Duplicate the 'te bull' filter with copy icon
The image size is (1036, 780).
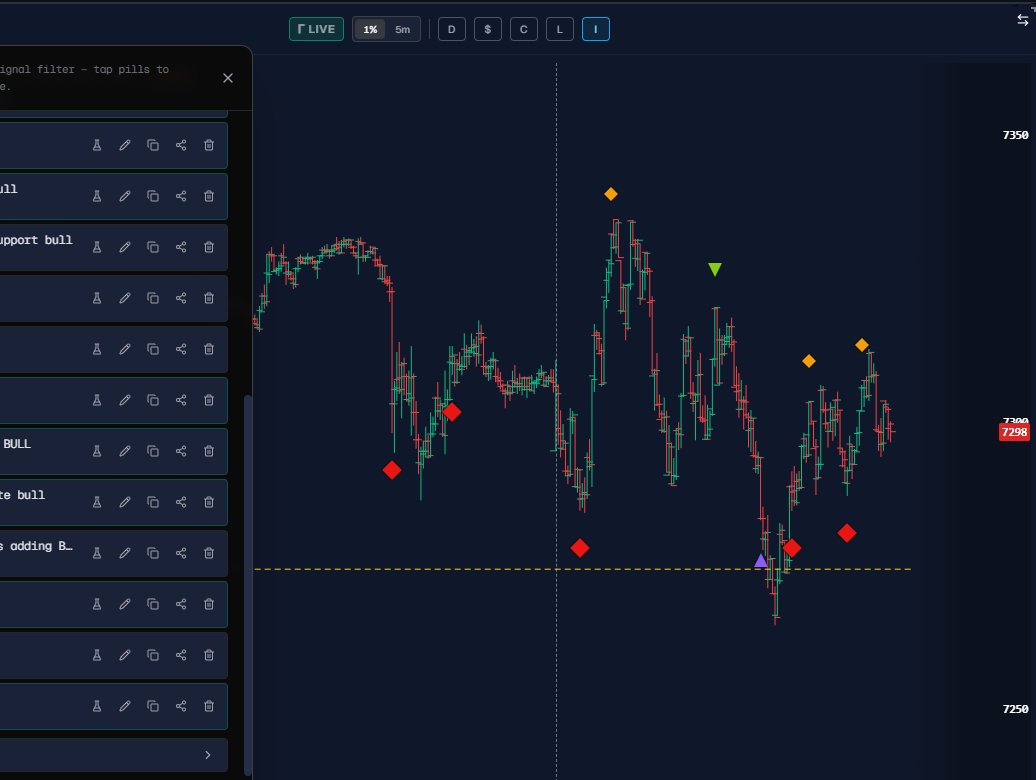pyautogui.click(x=153, y=502)
